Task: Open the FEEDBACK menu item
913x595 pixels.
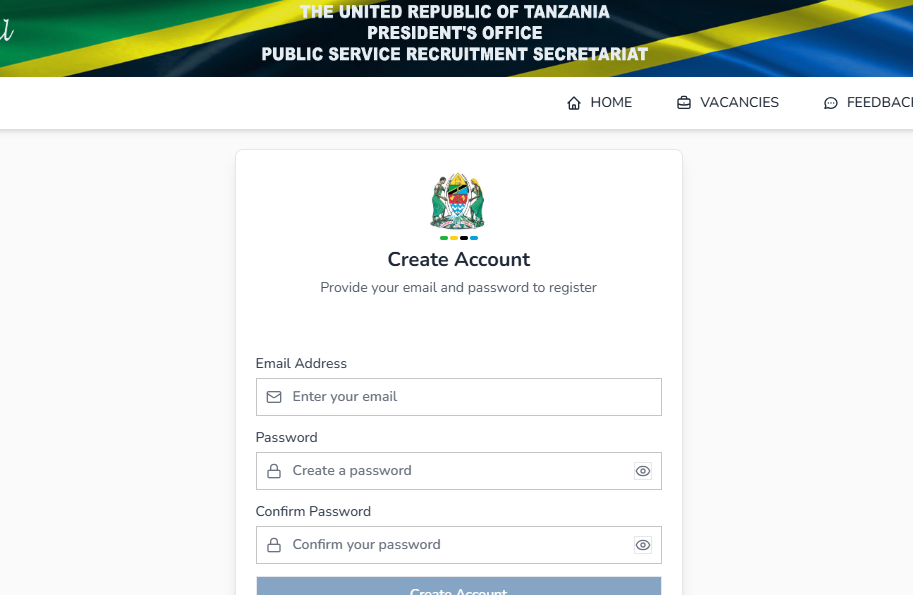Action: click(x=878, y=102)
